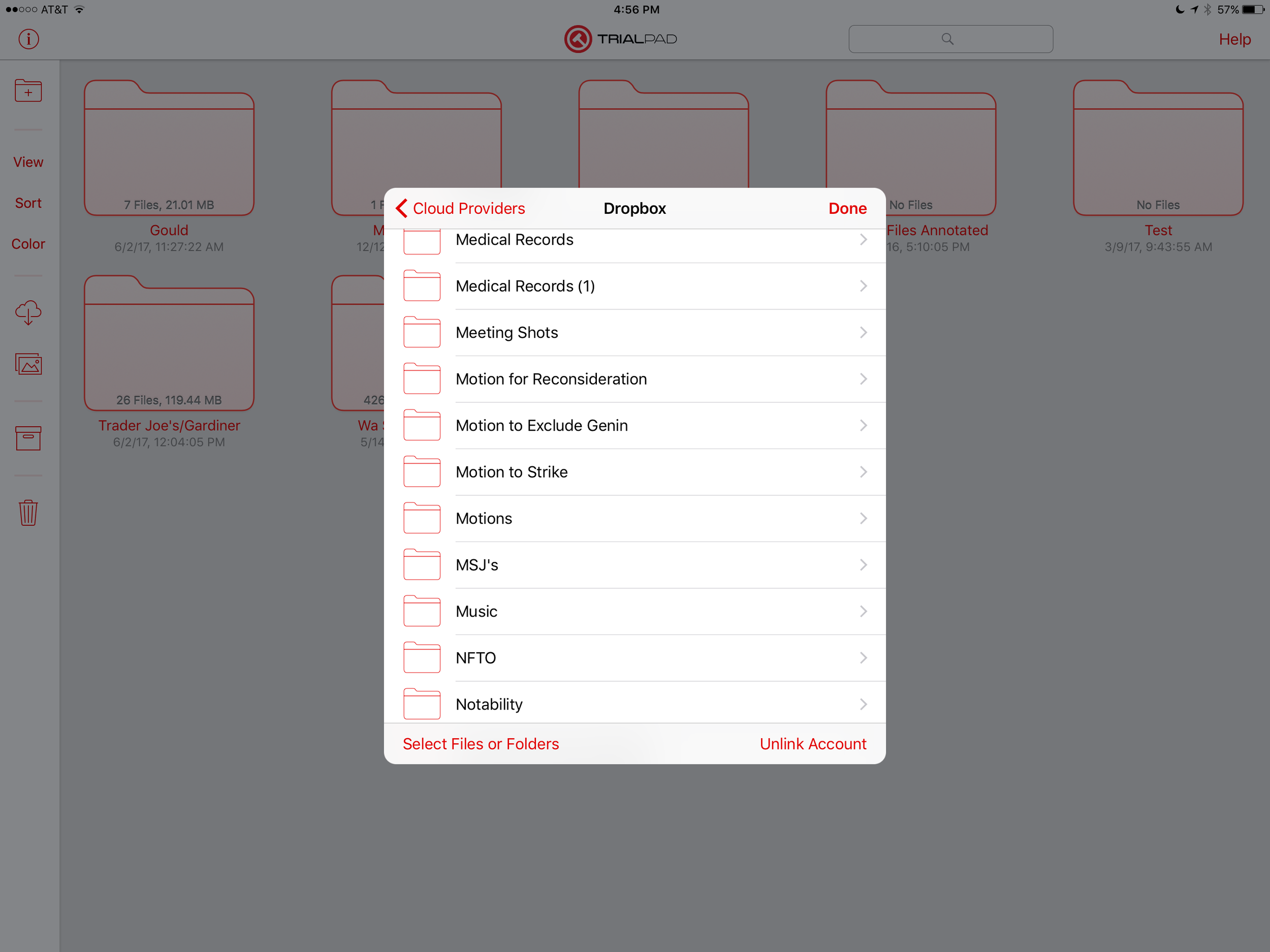Open Motion for Reconsideration folder
This screenshot has width=1270, height=952.
[634, 379]
